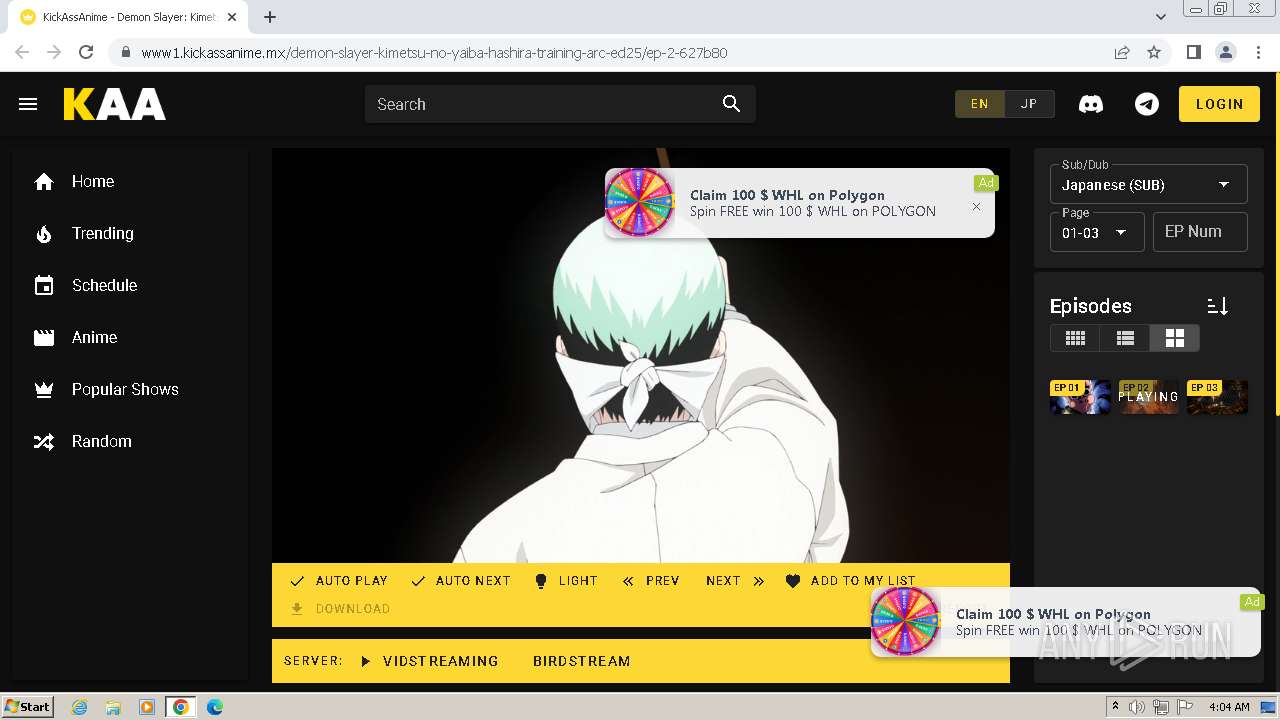Viewport: 1280px width, 720px height.
Task: Click ADD TO MY LIST
Action: 850,581
